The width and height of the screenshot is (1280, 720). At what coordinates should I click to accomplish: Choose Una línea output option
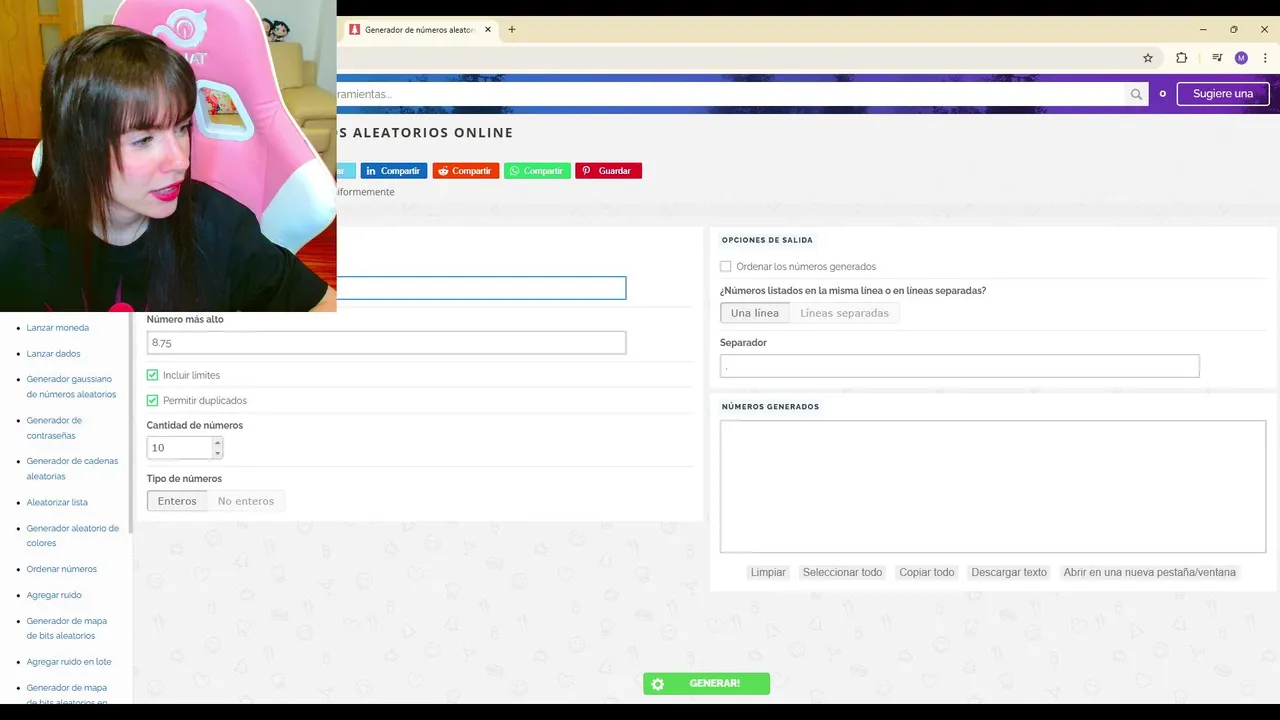coord(754,313)
